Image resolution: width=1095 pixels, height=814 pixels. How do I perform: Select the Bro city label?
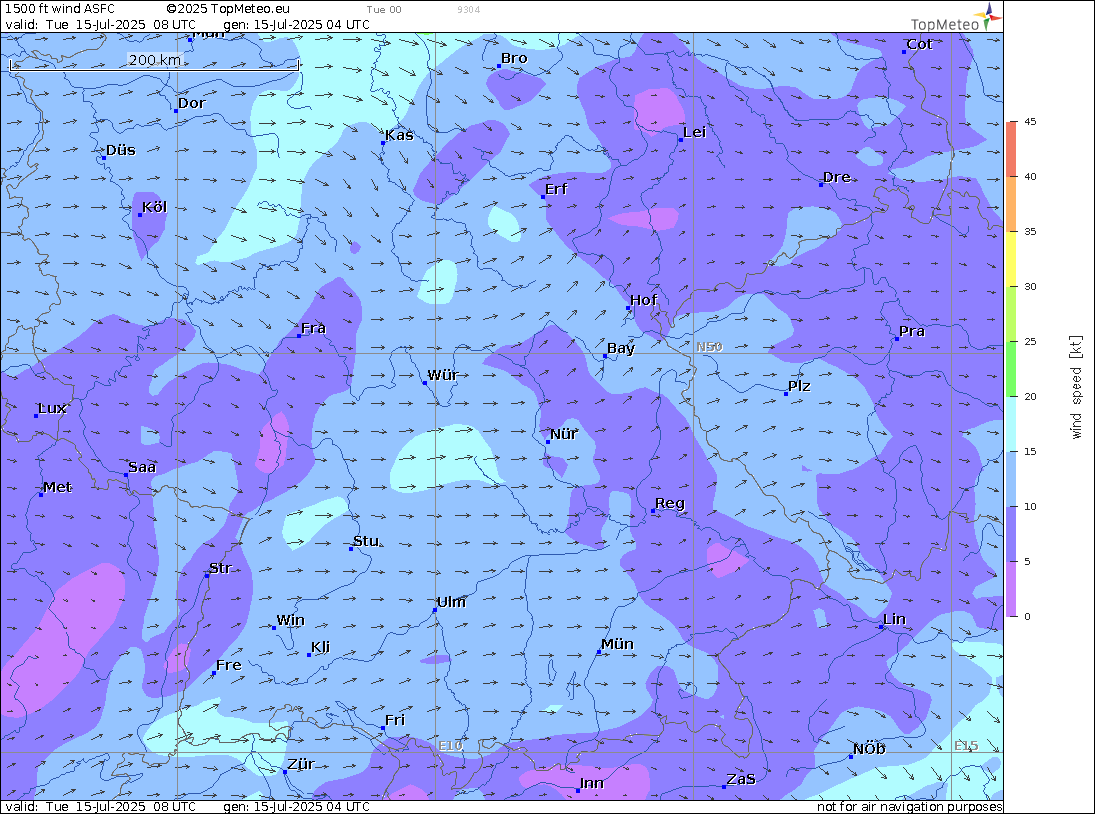coord(514,59)
